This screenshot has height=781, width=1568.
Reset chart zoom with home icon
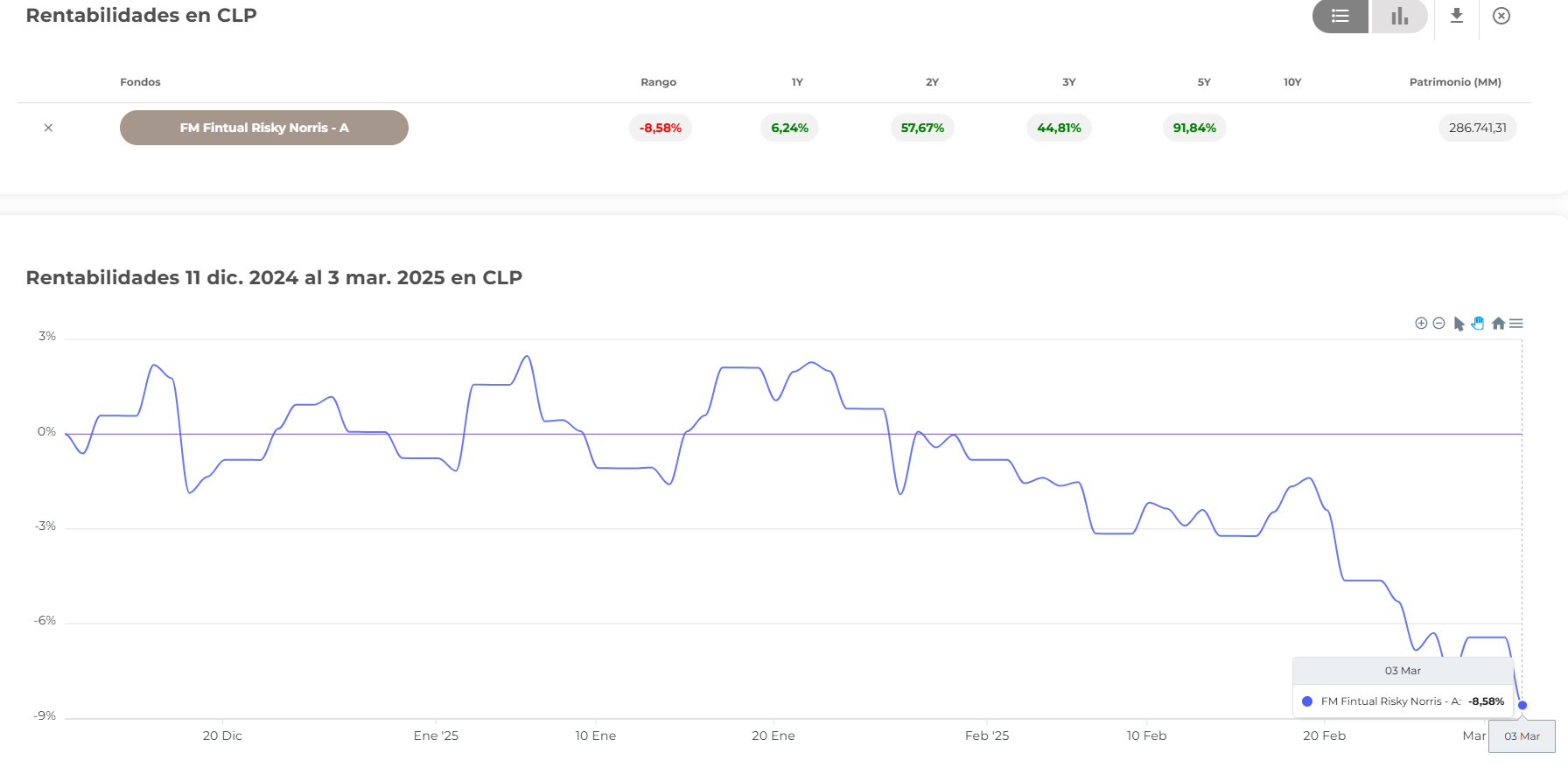[1498, 324]
